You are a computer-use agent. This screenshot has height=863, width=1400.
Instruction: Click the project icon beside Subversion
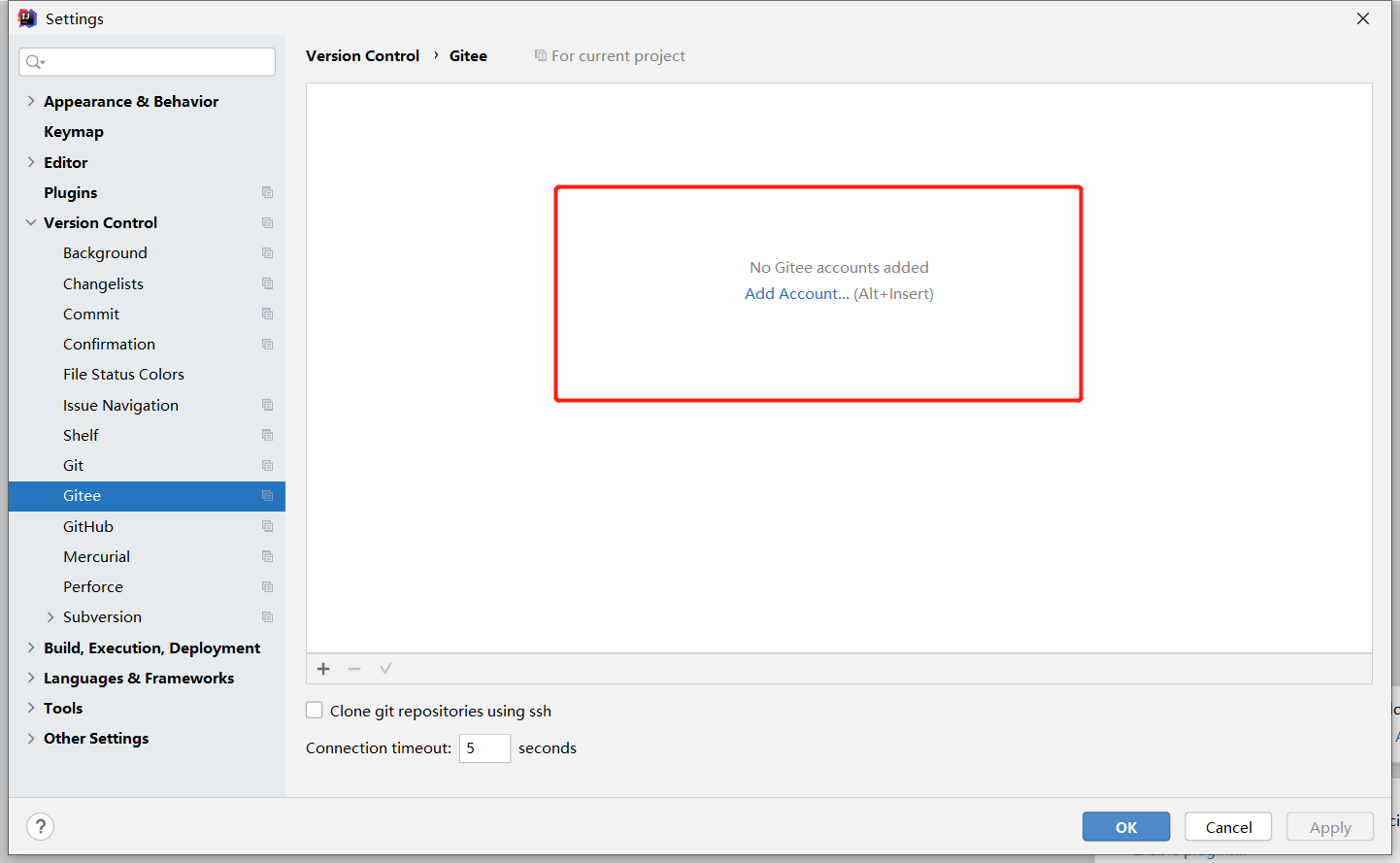267,617
